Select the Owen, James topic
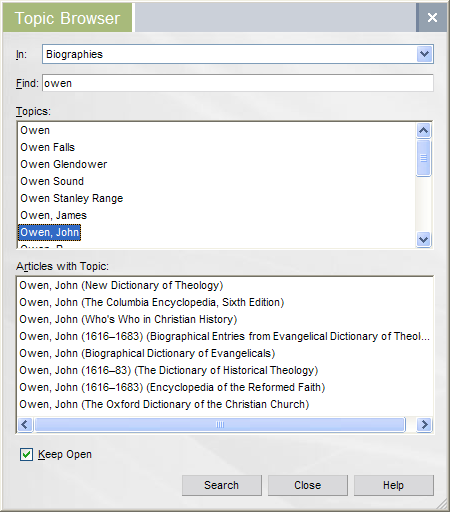This screenshot has width=450, height=512. pyautogui.click(x=53, y=215)
